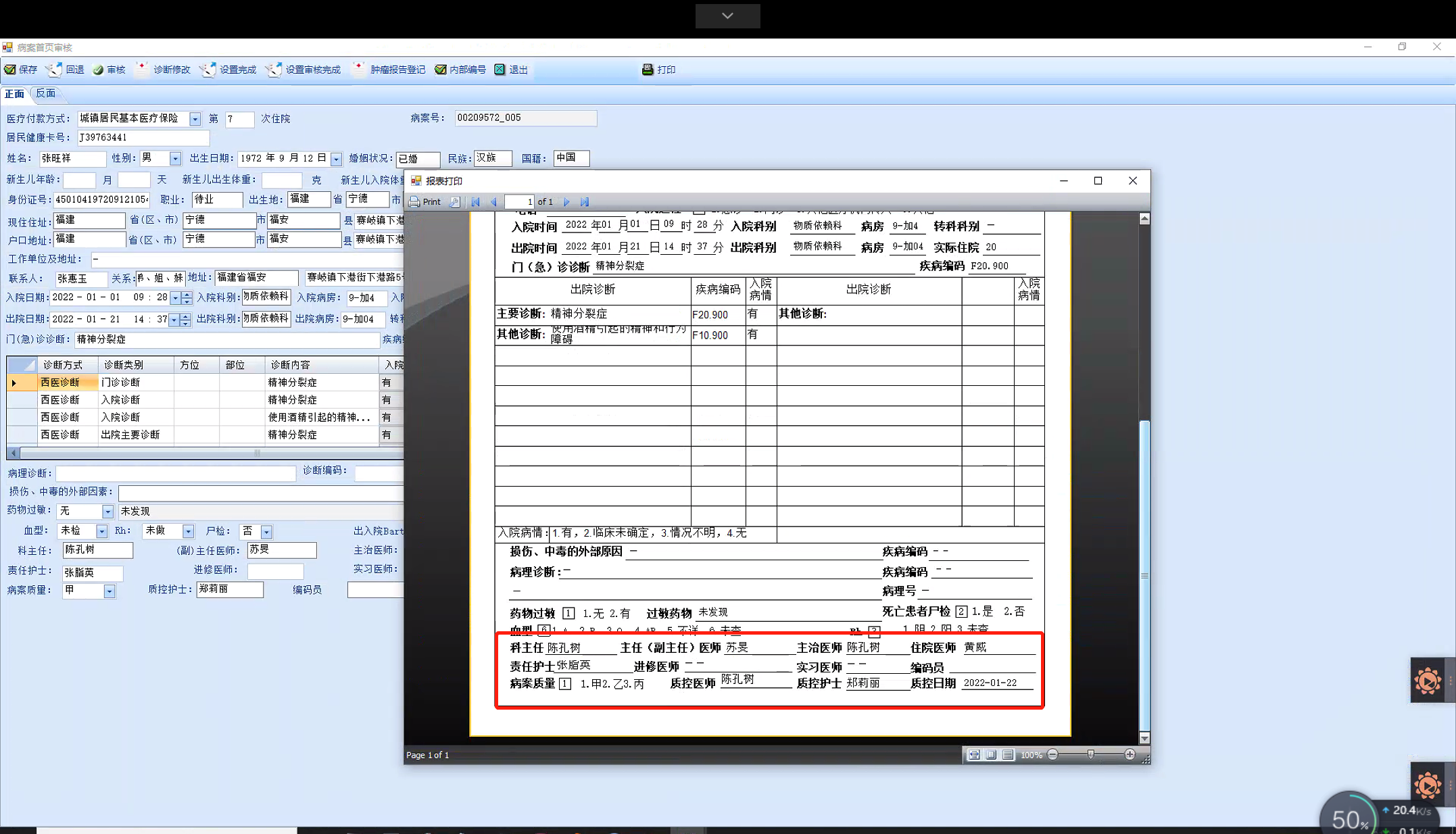Click 肿瘤报告登记 toolbar item

[x=389, y=70]
